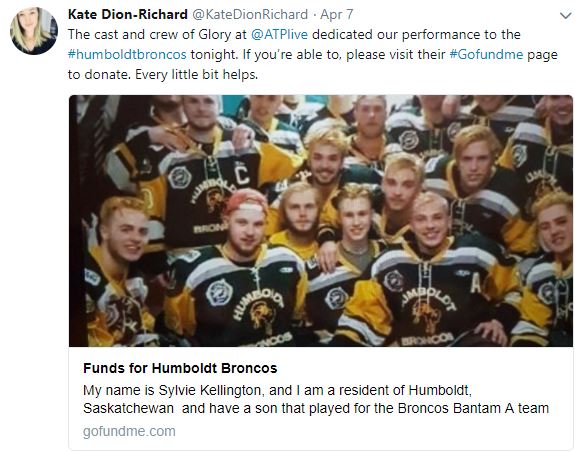Screen dimensions: 575x453
Task: Click the Sylvie Kellington card description text
Action: click(316, 399)
